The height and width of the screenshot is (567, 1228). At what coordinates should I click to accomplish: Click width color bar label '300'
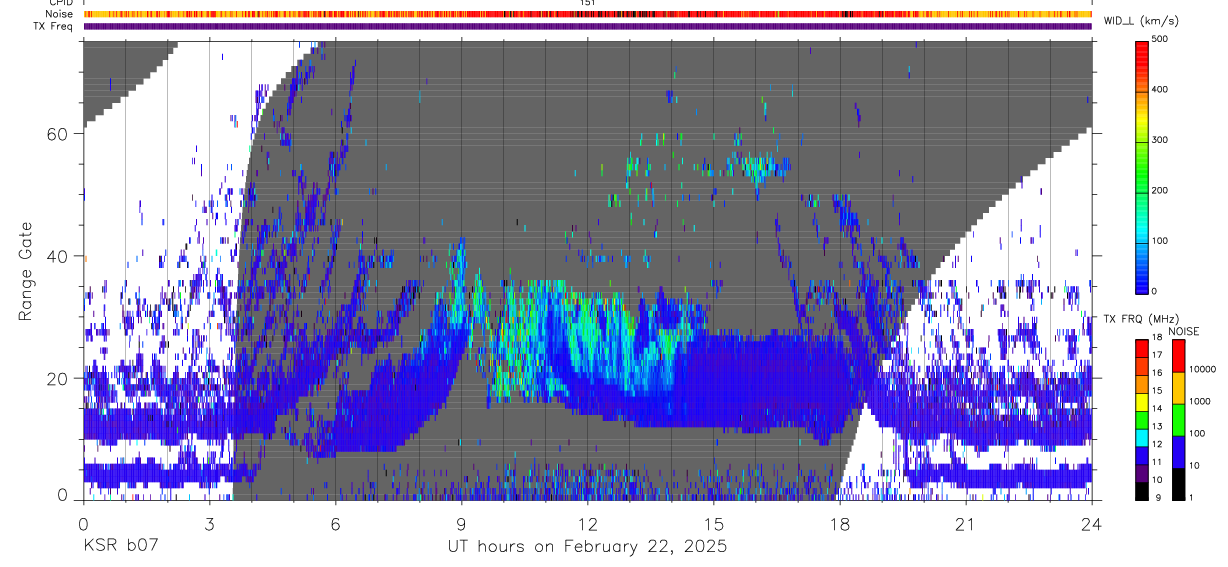1159,141
